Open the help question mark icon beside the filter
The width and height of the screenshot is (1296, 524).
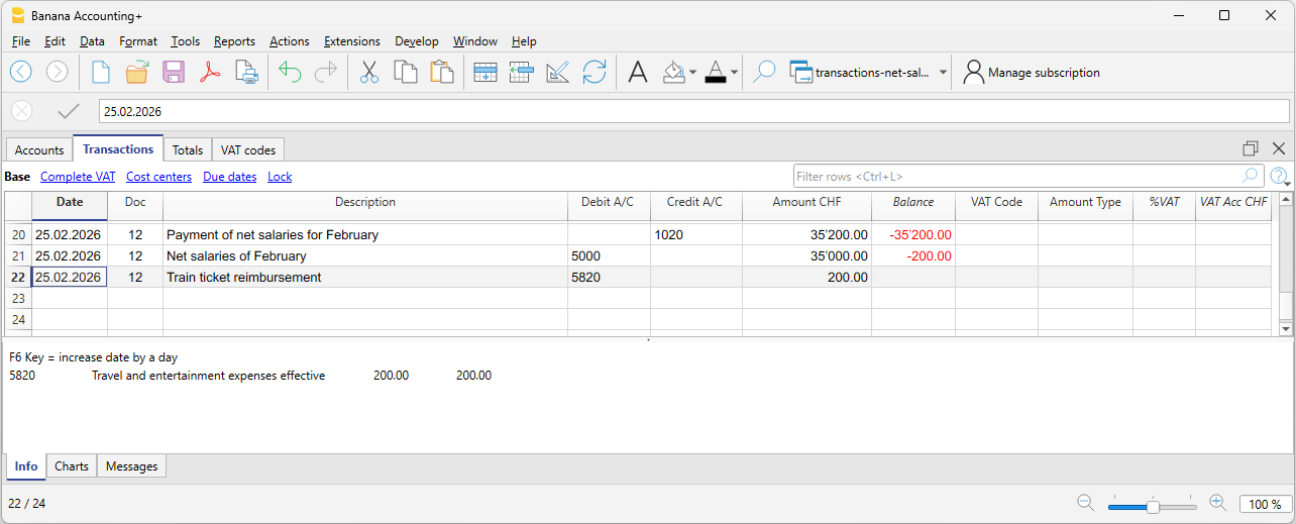pyautogui.click(x=1279, y=177)
